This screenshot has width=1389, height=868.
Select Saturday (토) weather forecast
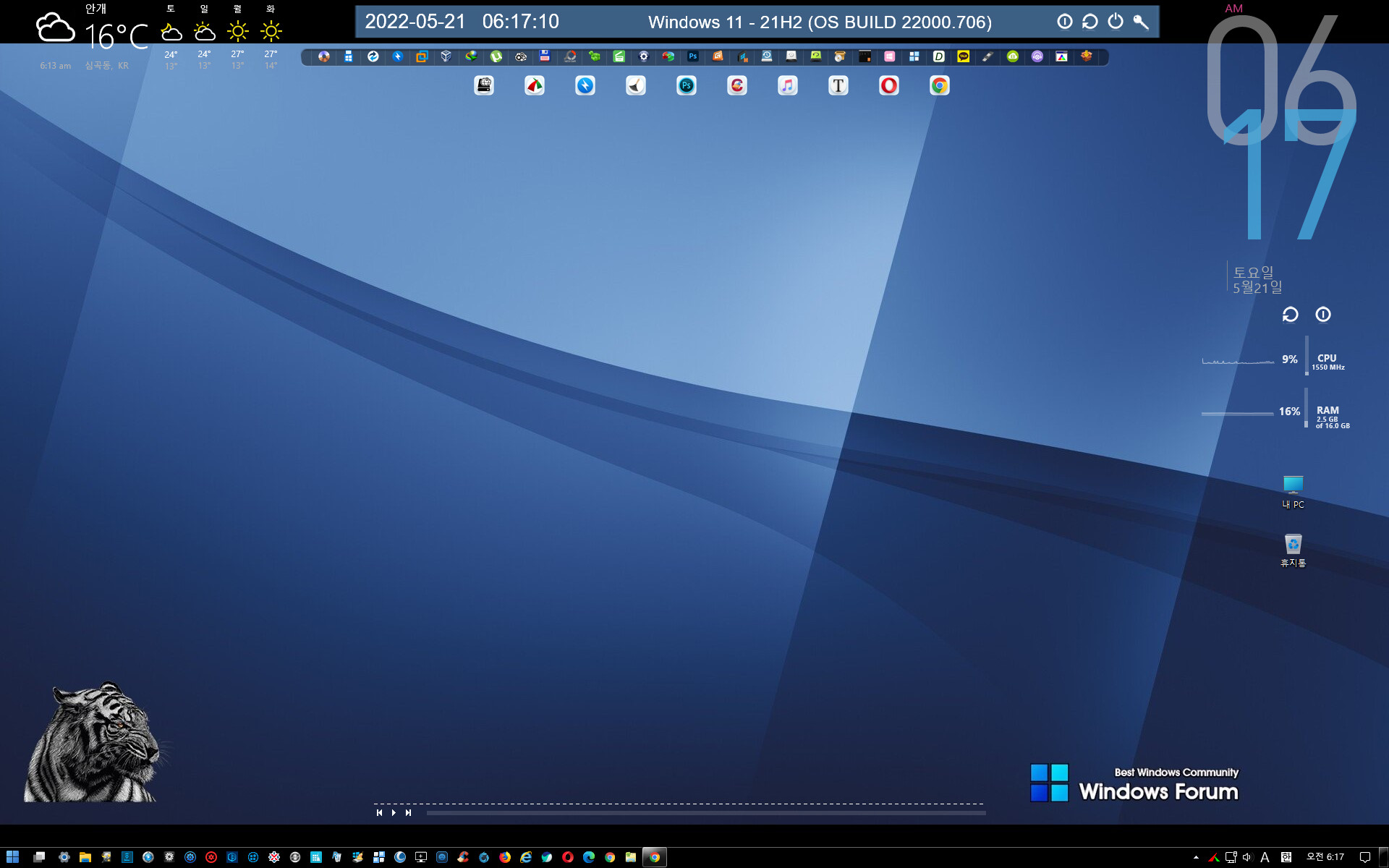coord(171,37)
